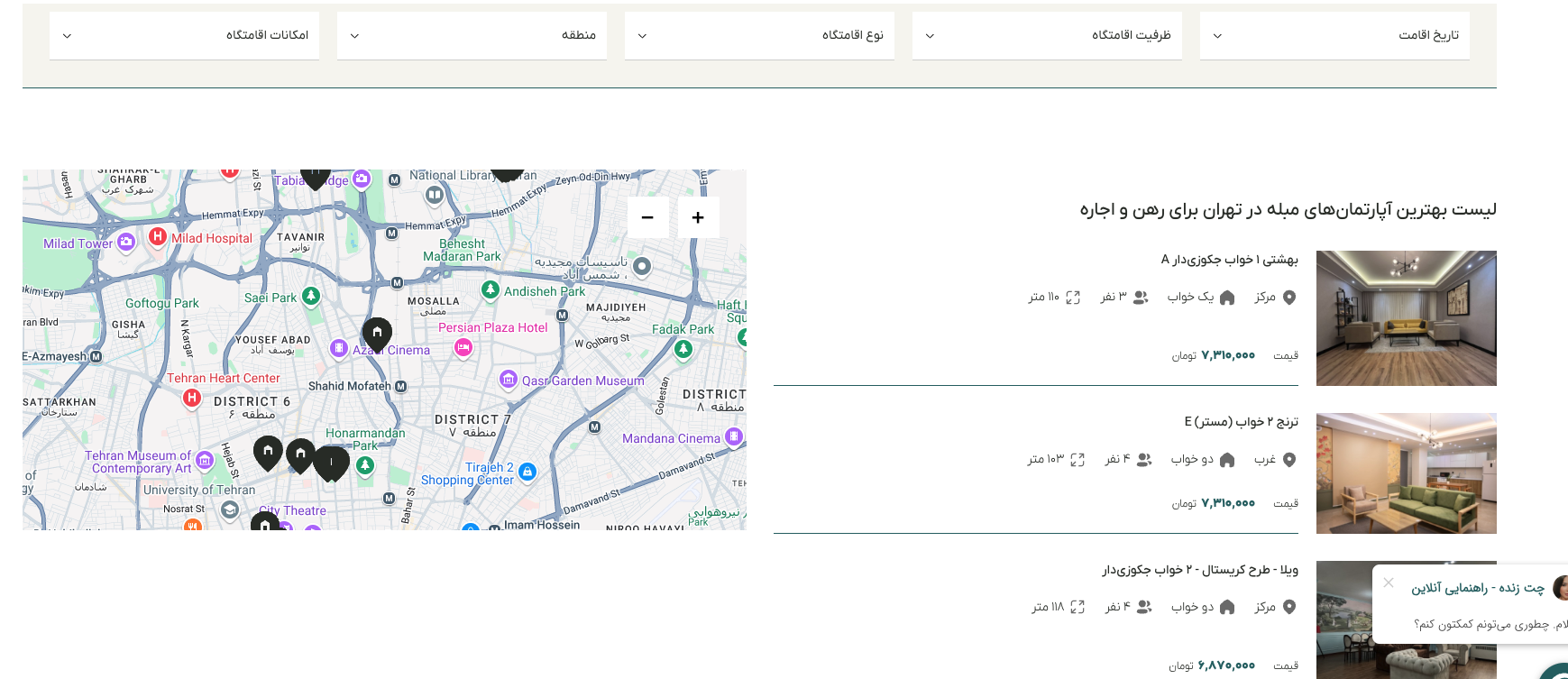Screen dimensions: 1568x679
Task: Click Honarmandan Park green tree marker
Action: (365, 465)
